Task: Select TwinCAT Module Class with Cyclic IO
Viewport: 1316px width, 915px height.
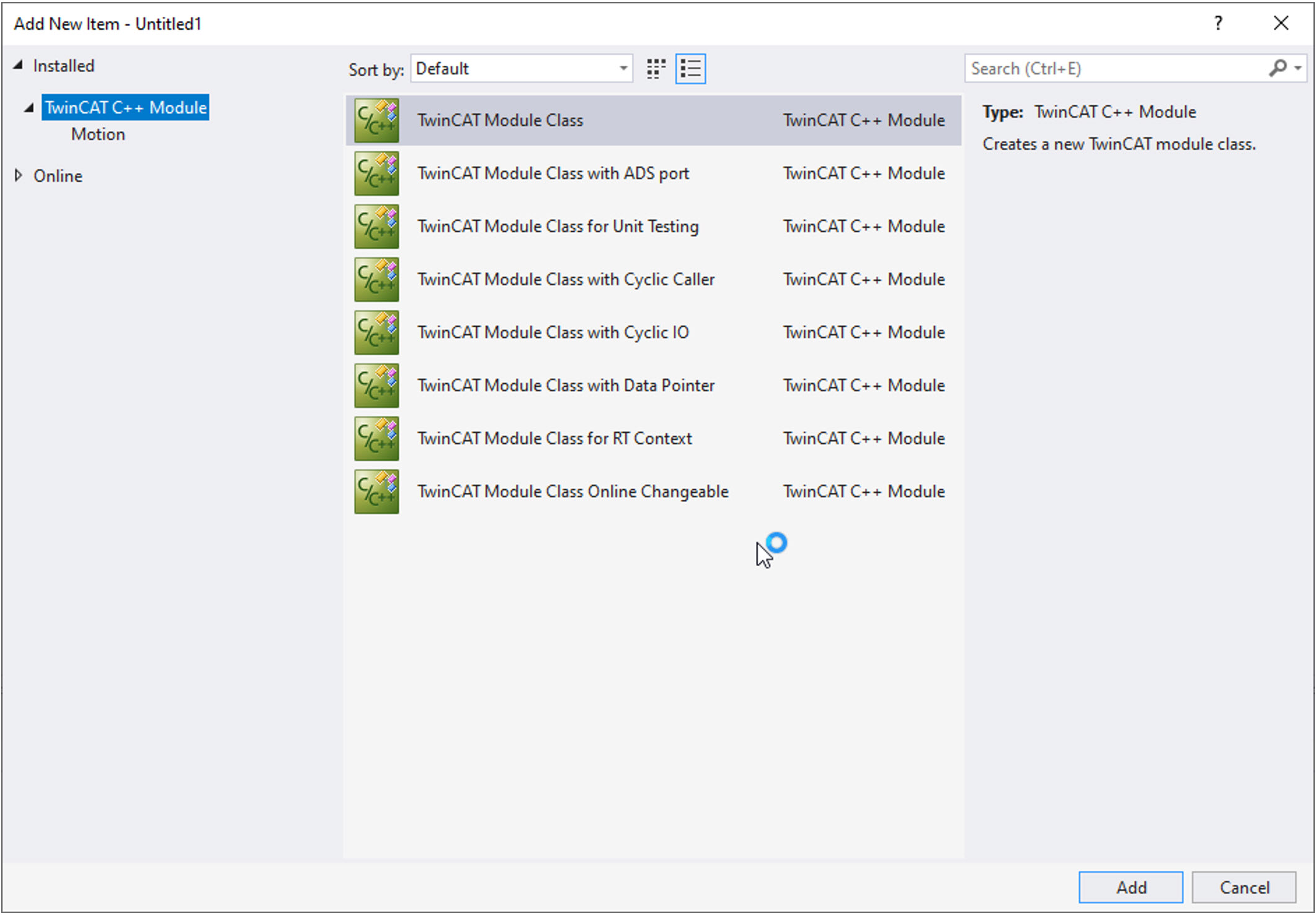Action: point(654,332)
